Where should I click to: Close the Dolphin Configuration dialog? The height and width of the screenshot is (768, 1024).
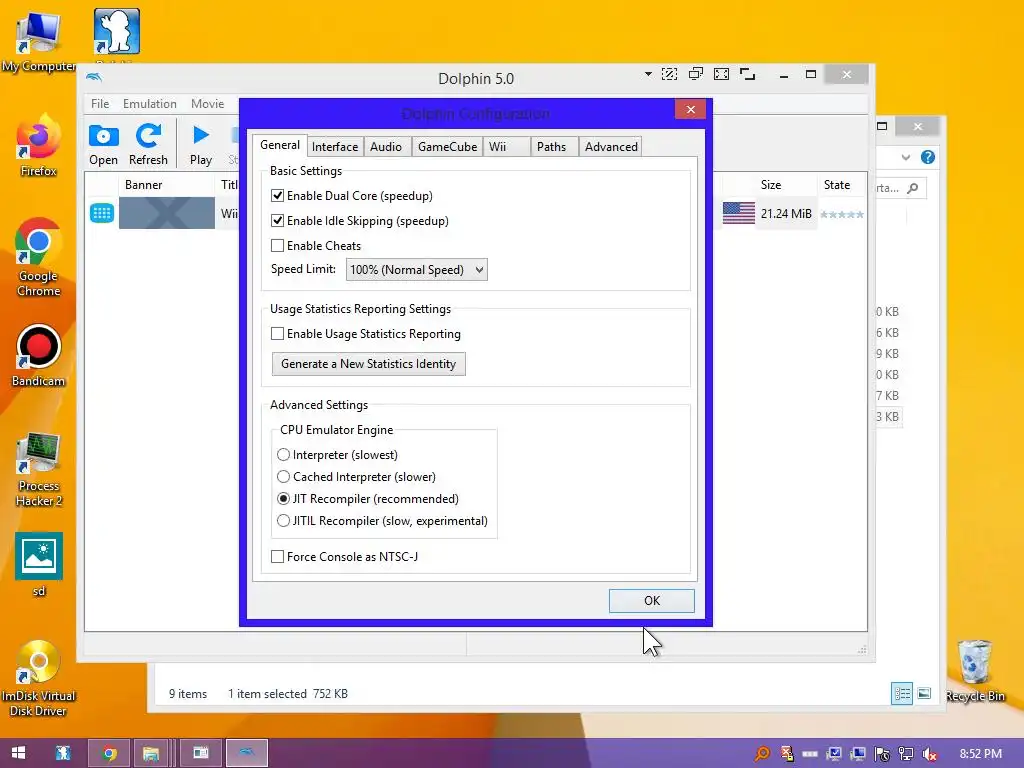click(x=690, y=110)
